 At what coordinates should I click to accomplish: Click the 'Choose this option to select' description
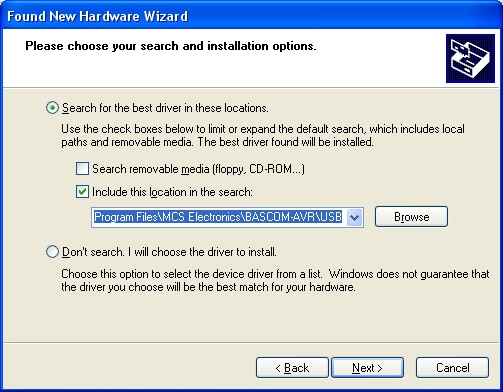[x=275, y=280]
